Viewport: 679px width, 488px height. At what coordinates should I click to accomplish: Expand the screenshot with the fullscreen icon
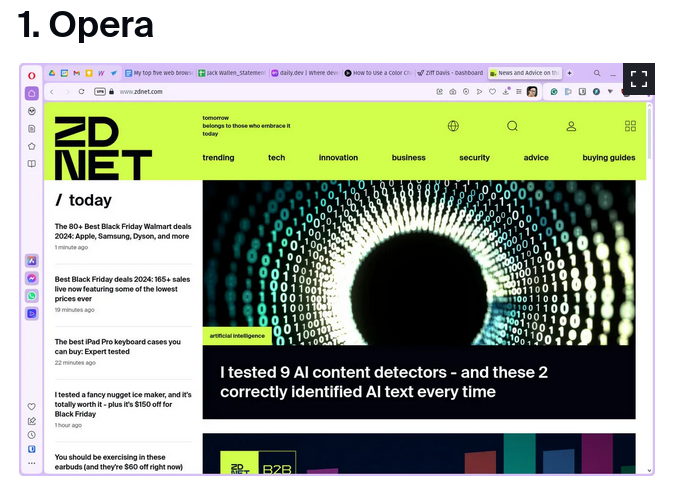(639, 79)
